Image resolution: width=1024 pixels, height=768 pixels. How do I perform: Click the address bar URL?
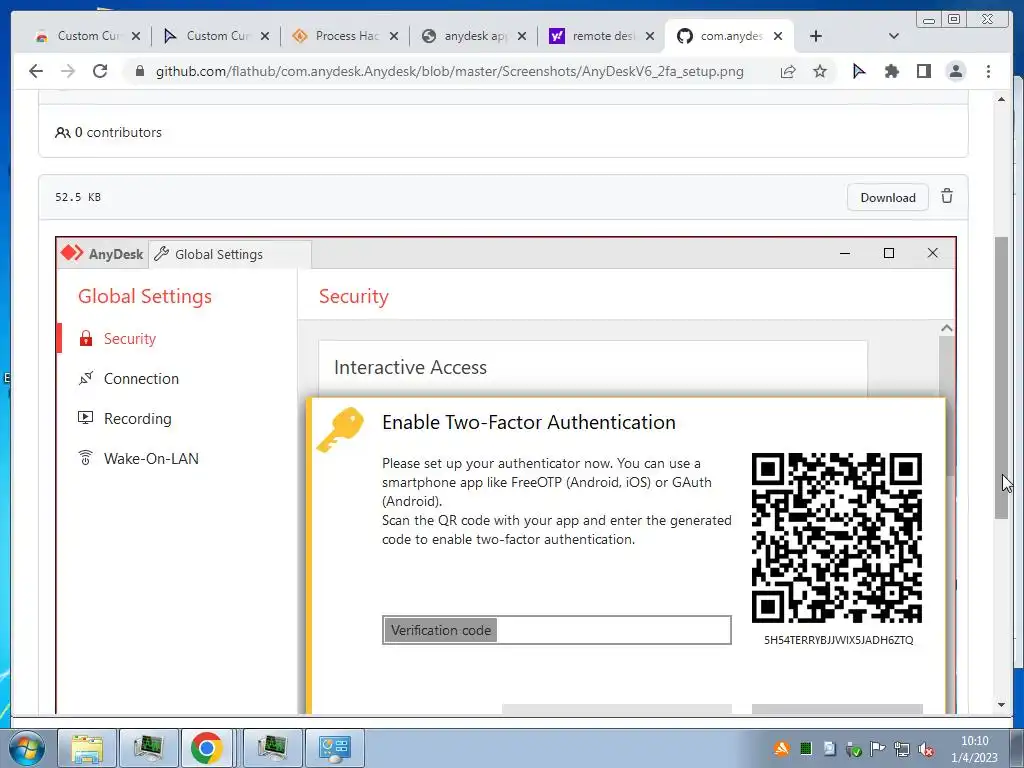tap(449, 71)
